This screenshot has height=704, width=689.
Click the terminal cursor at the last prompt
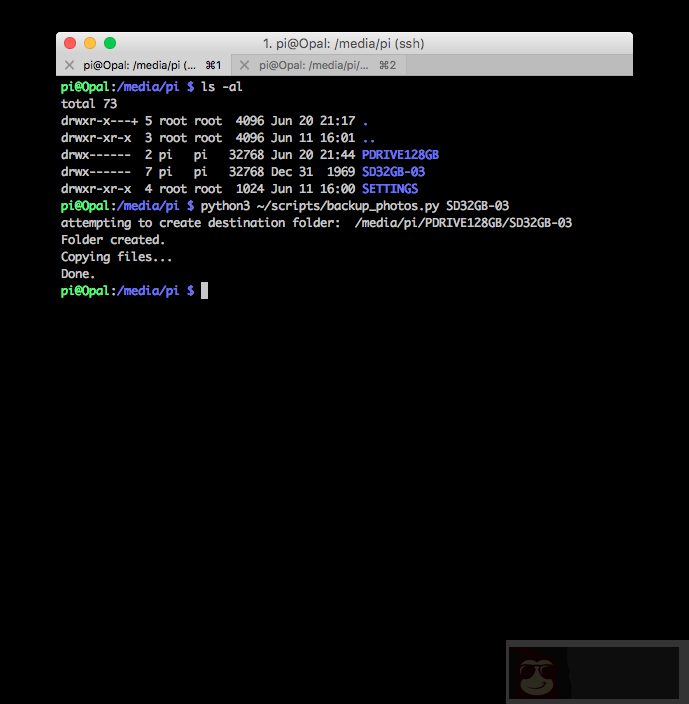point(205,291)
